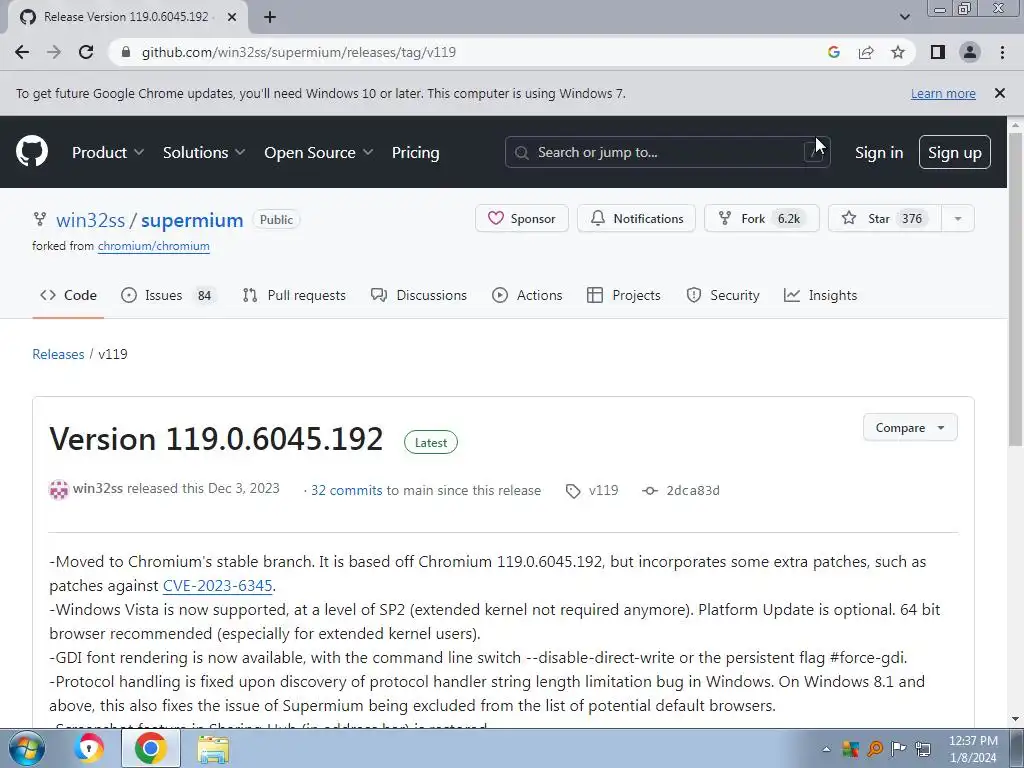The image size is (1024, 768).
Task: Switch to the Issues tab
Action: tap(167, 295)
